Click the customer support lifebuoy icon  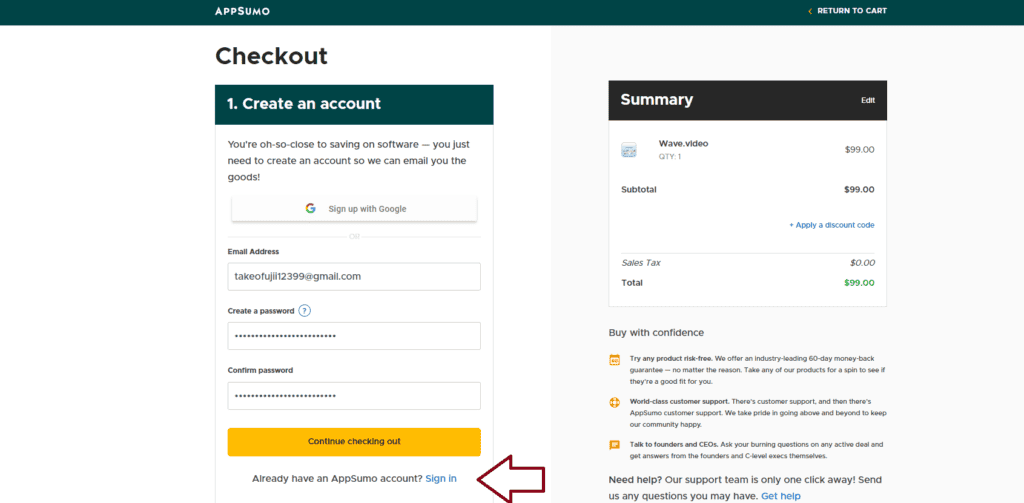coord(615,402)
